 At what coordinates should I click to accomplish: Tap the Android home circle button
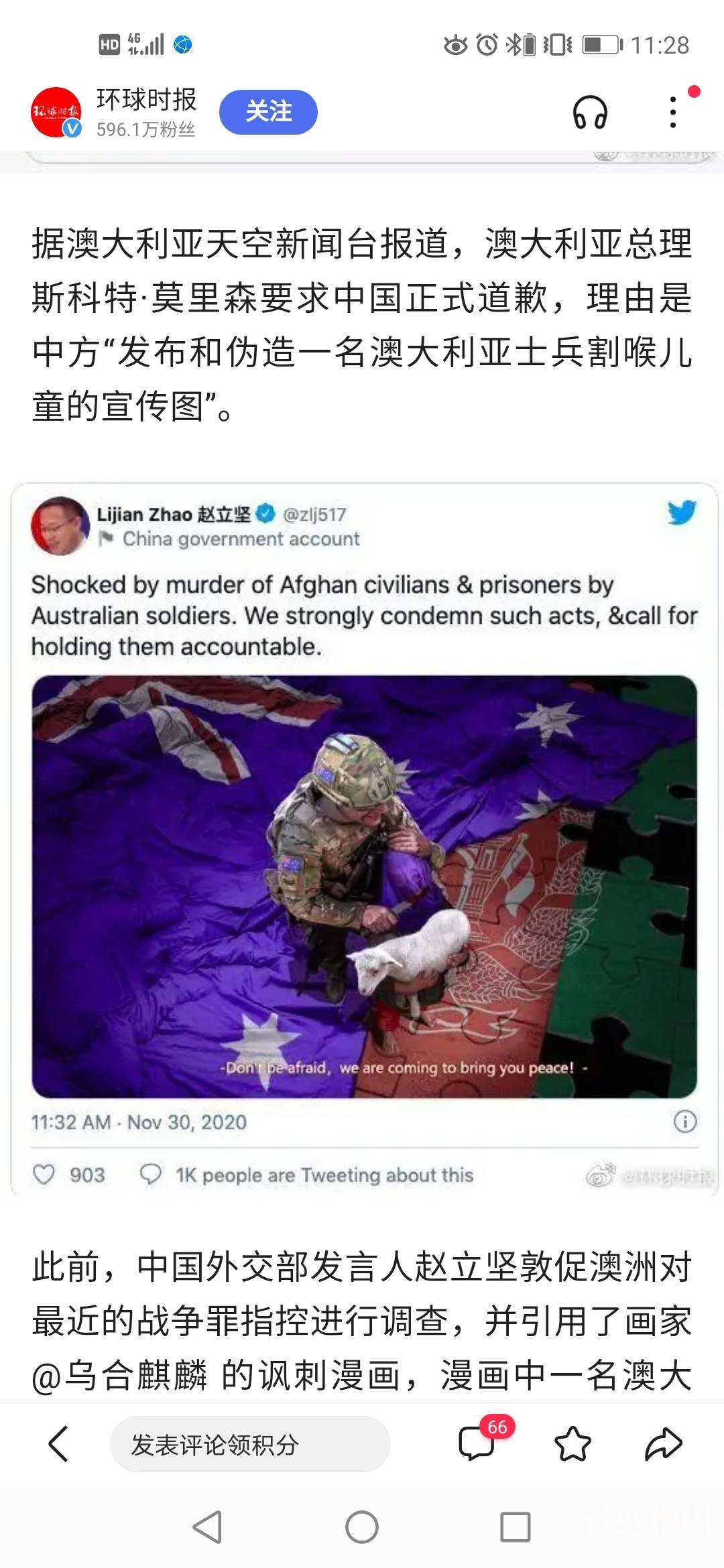362,1527
